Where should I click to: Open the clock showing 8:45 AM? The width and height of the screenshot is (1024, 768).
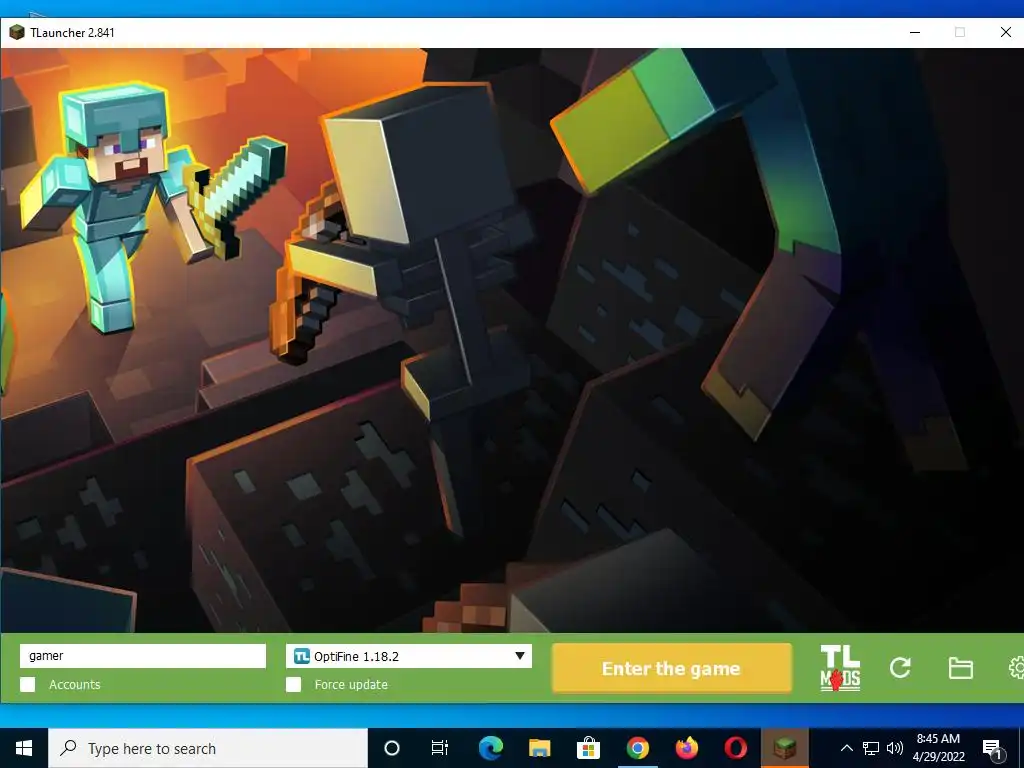[x=938, y=748]
